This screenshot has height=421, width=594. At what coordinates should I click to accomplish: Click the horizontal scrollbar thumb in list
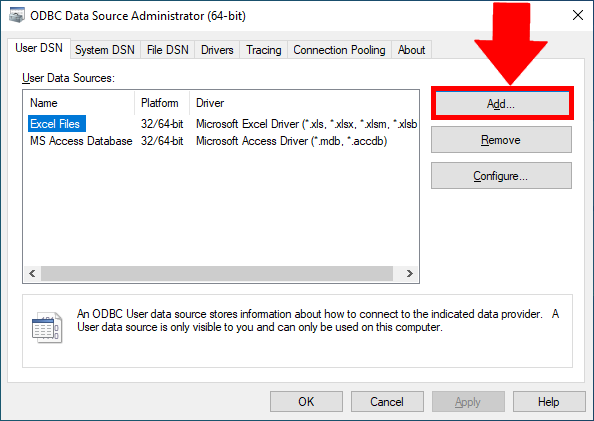(217, 273)
